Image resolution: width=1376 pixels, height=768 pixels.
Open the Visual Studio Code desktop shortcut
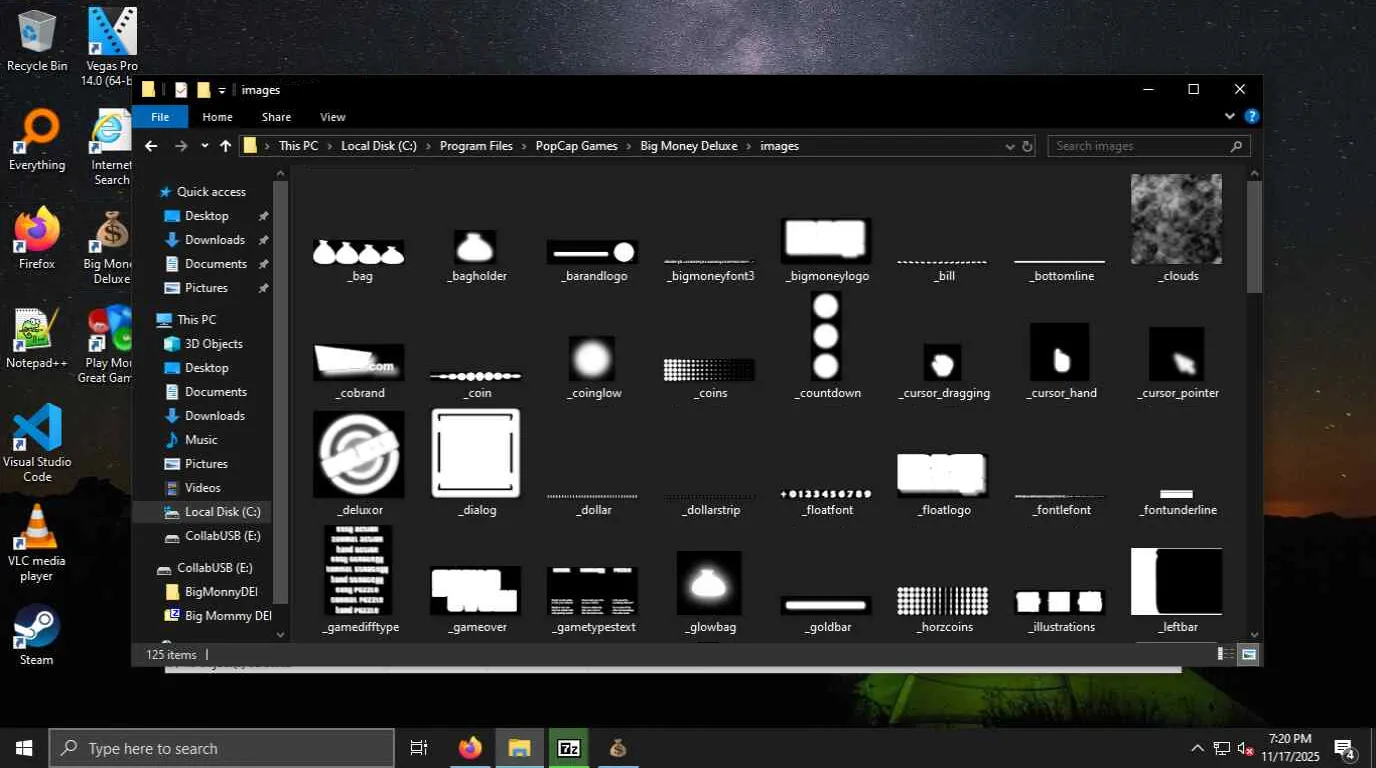[37, 443]
